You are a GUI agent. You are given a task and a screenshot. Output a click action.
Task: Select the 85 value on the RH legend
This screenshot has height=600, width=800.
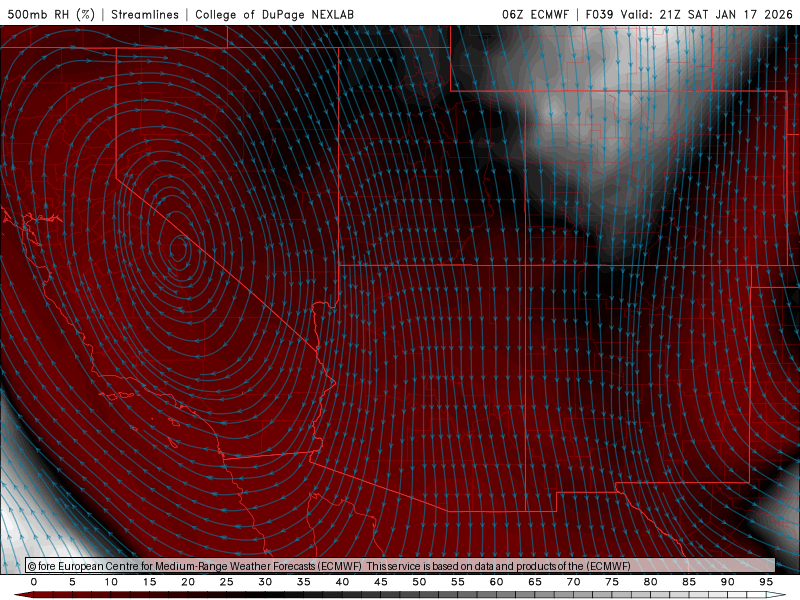[689, 582]
